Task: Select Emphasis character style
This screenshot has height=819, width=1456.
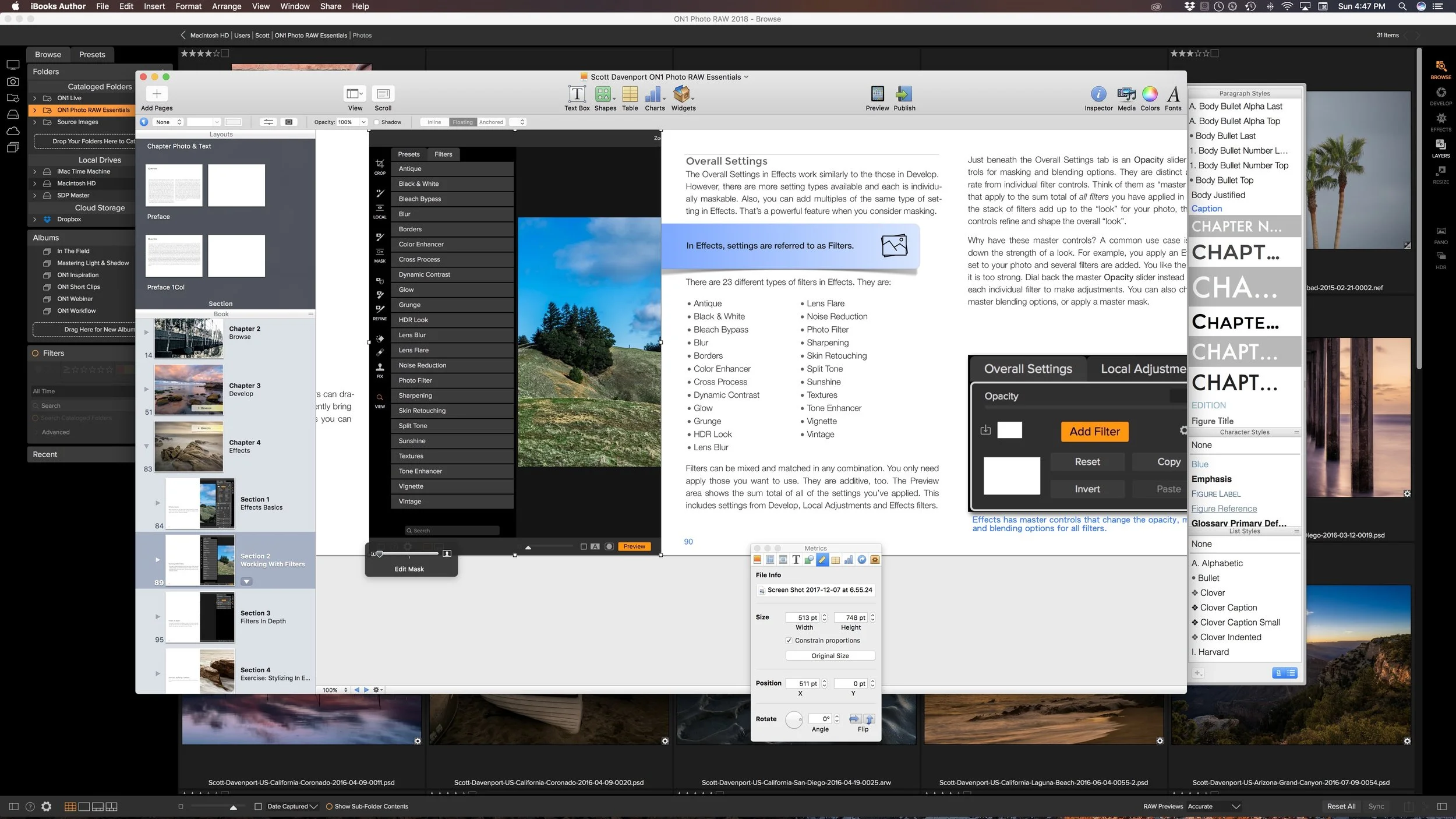Action: pyautogui.click(x=1211, y=479)
